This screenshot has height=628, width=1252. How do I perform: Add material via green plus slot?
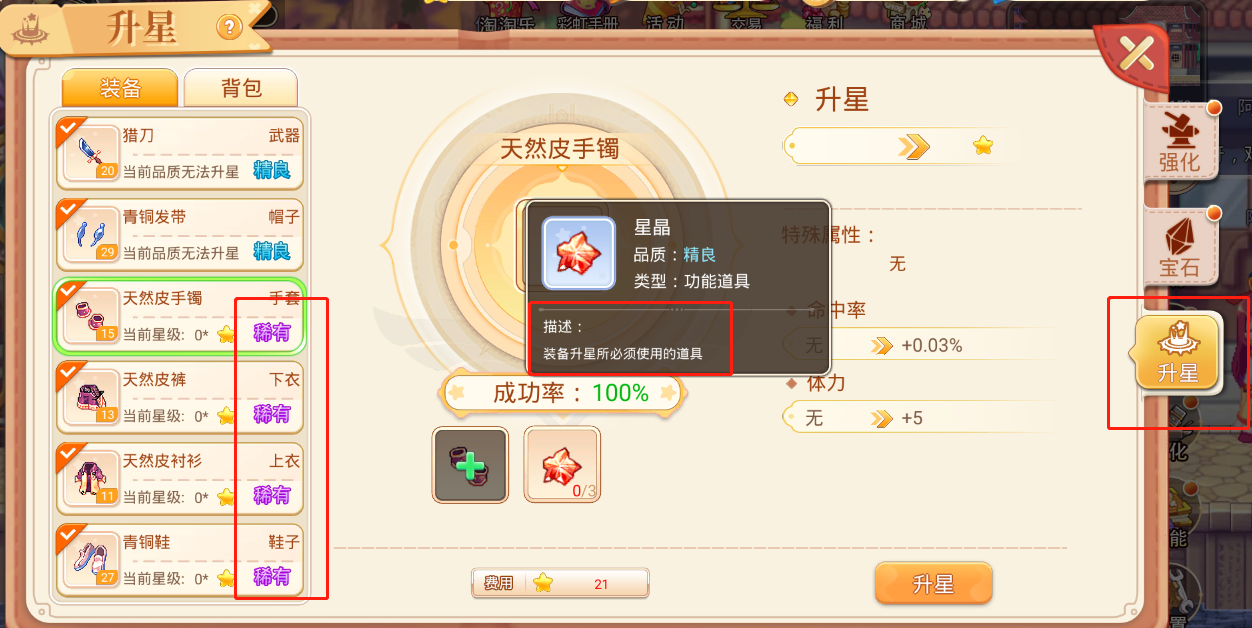point(470,465)
